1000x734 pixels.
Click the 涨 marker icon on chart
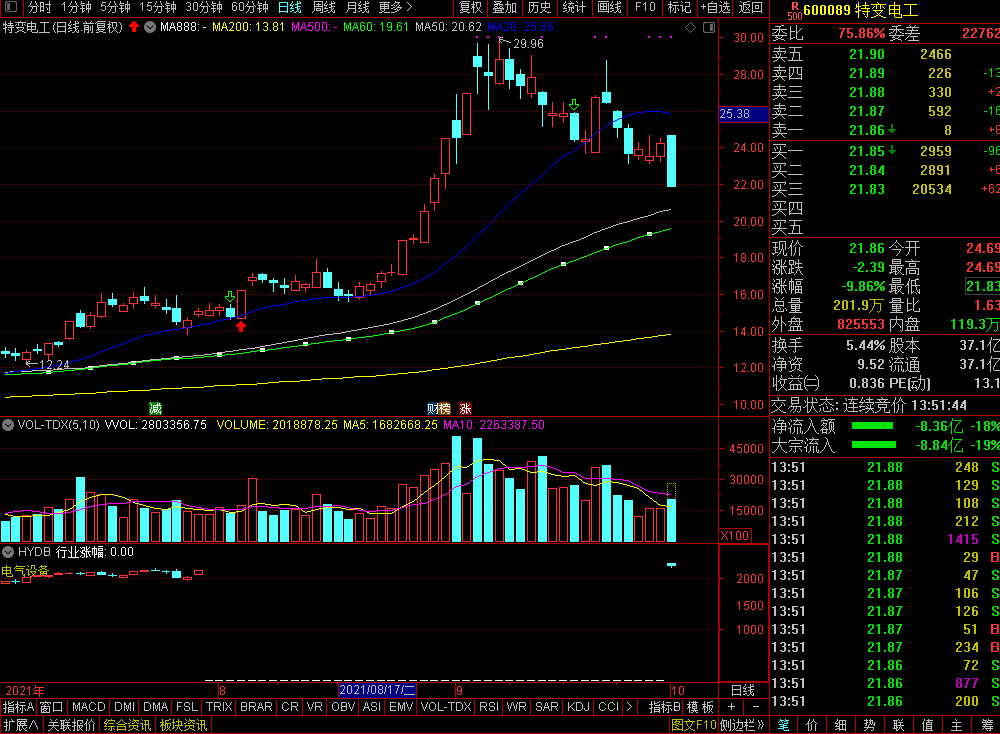pos(465,408)
